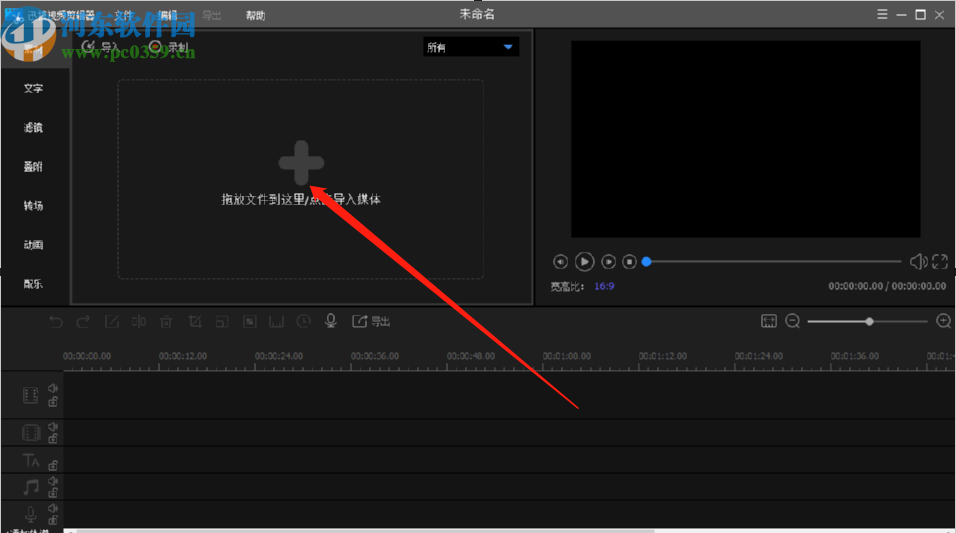Click the trash delete icon
The image size is (956, 533).
pos(166,321)
